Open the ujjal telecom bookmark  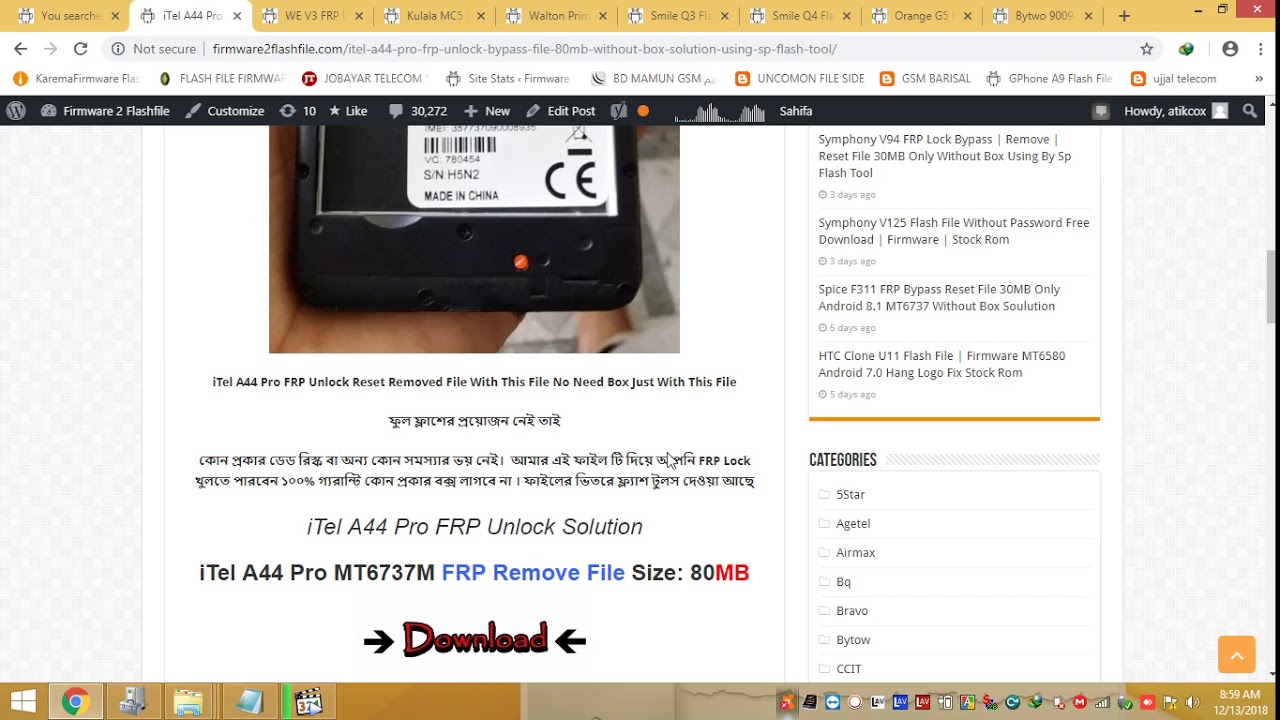(x=1174, y=78)
